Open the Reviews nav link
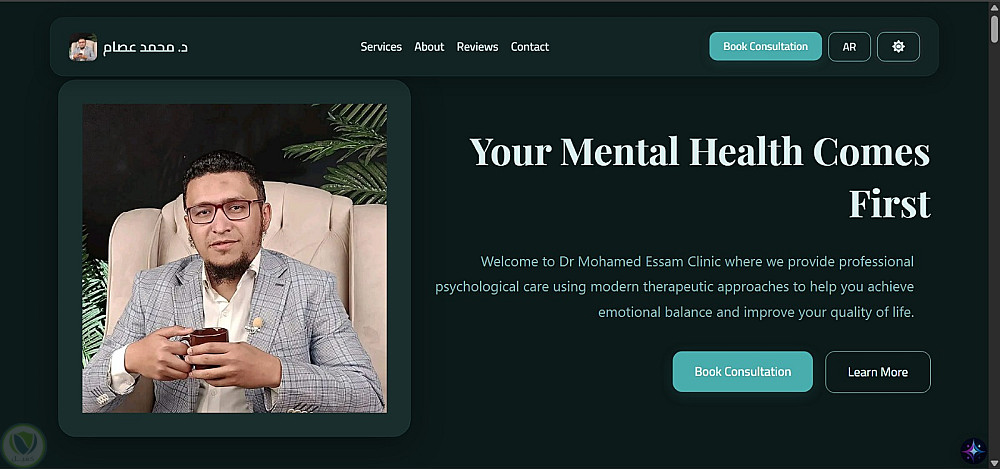 pos(477,47)
